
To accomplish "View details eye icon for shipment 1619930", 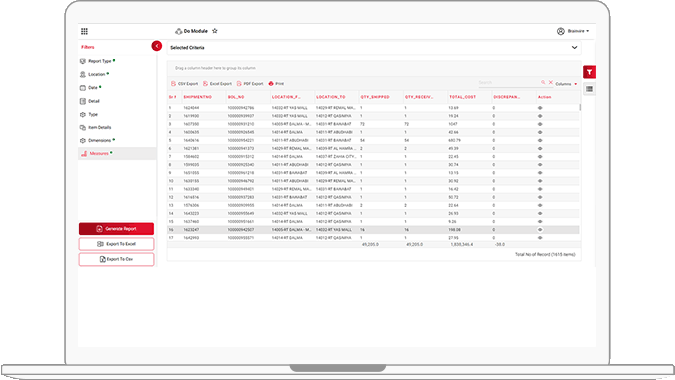I will [540, 116].
